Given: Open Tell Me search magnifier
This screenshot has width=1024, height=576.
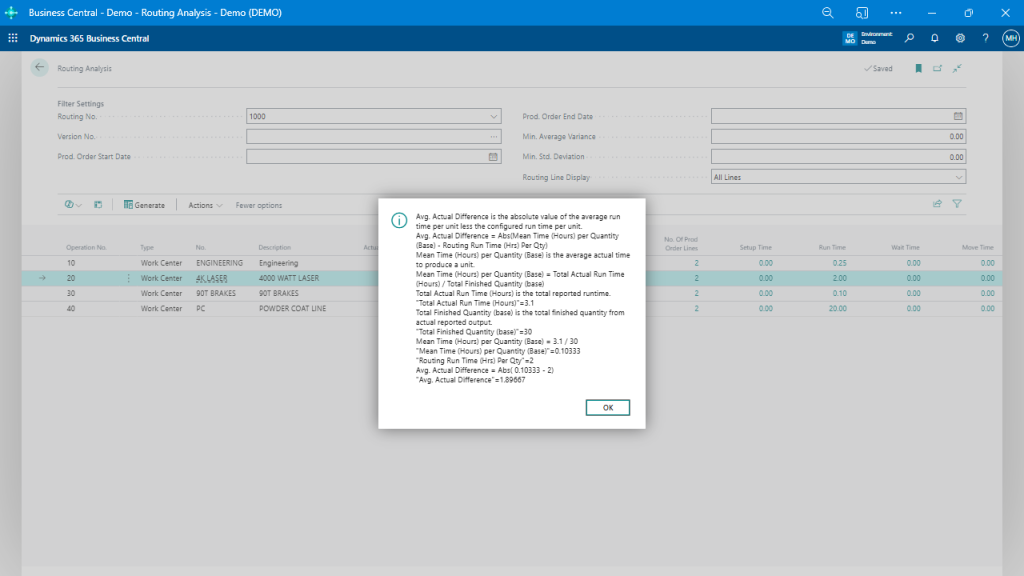Looking at the screenshot, I should pyautogui.click(x=908, y=37).
